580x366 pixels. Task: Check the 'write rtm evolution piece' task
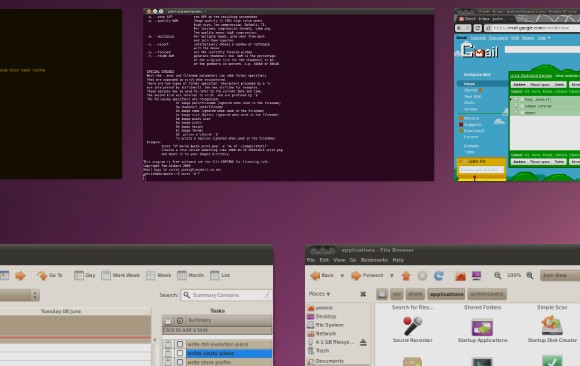tap(180, 344)
